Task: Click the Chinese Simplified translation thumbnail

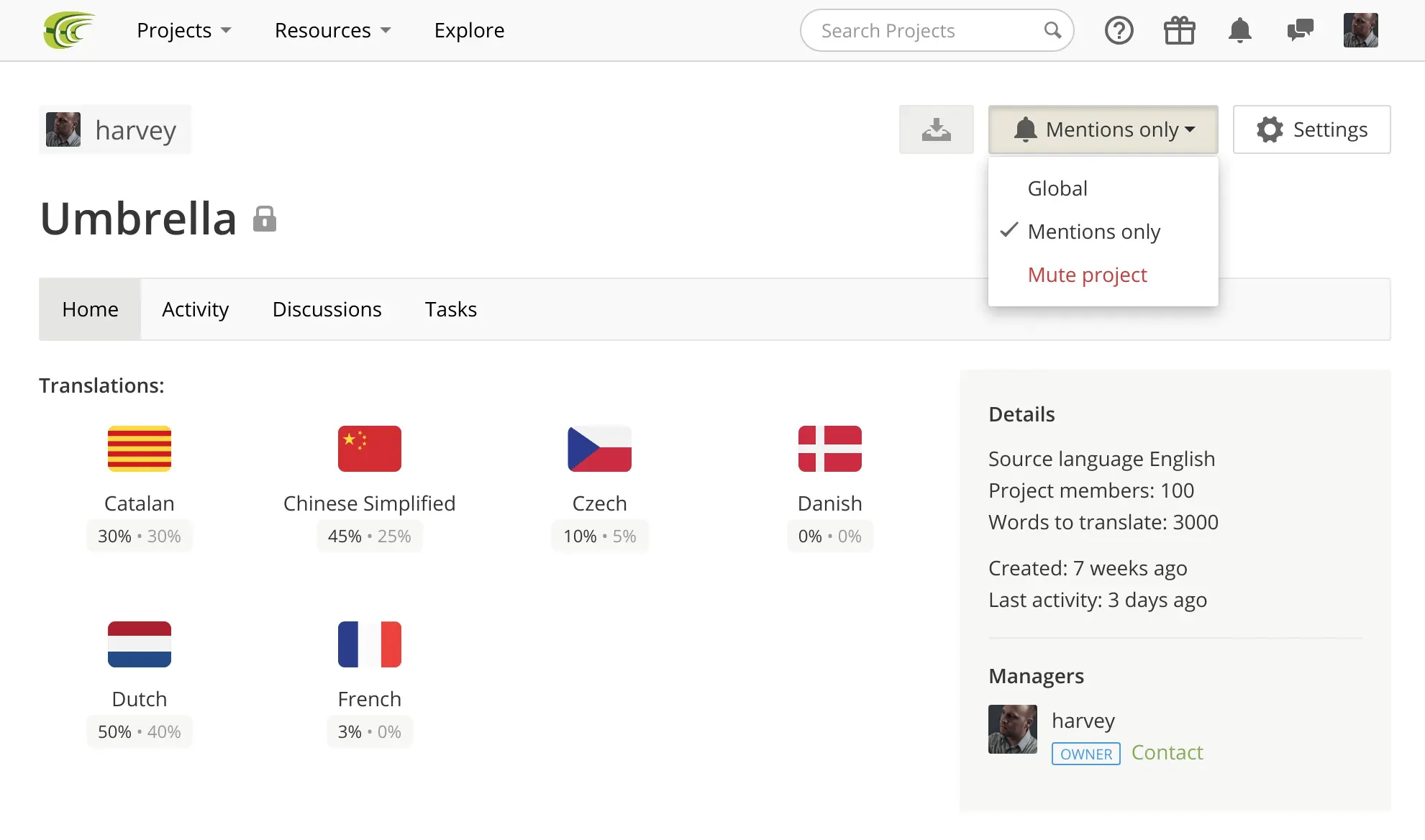Action: point(369,448)
